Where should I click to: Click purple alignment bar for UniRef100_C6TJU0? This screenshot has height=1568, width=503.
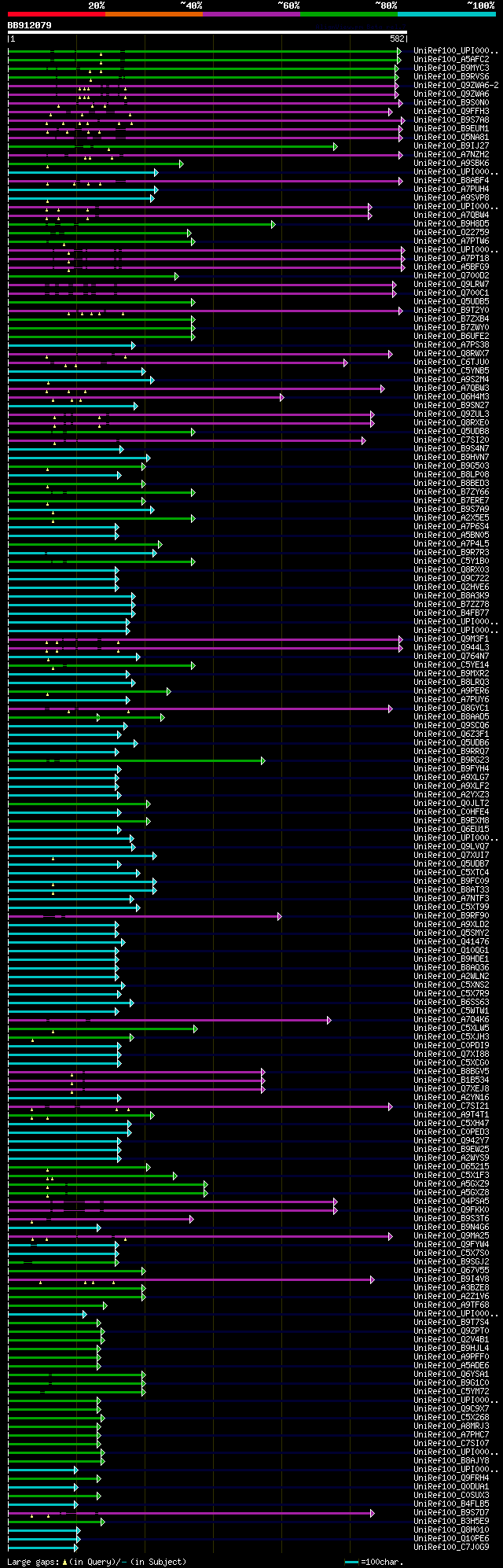click(178, 362)
